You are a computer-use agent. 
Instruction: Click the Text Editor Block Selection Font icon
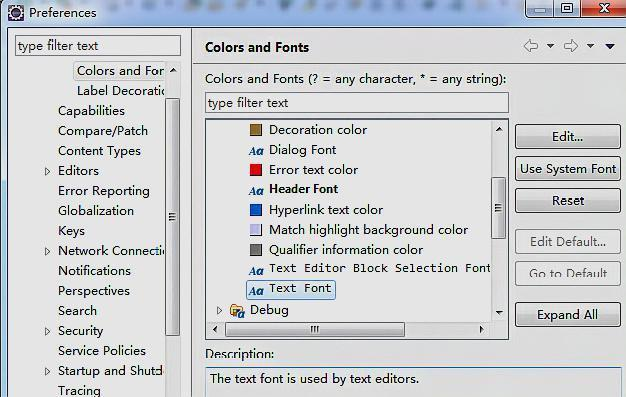click(256, 270)
